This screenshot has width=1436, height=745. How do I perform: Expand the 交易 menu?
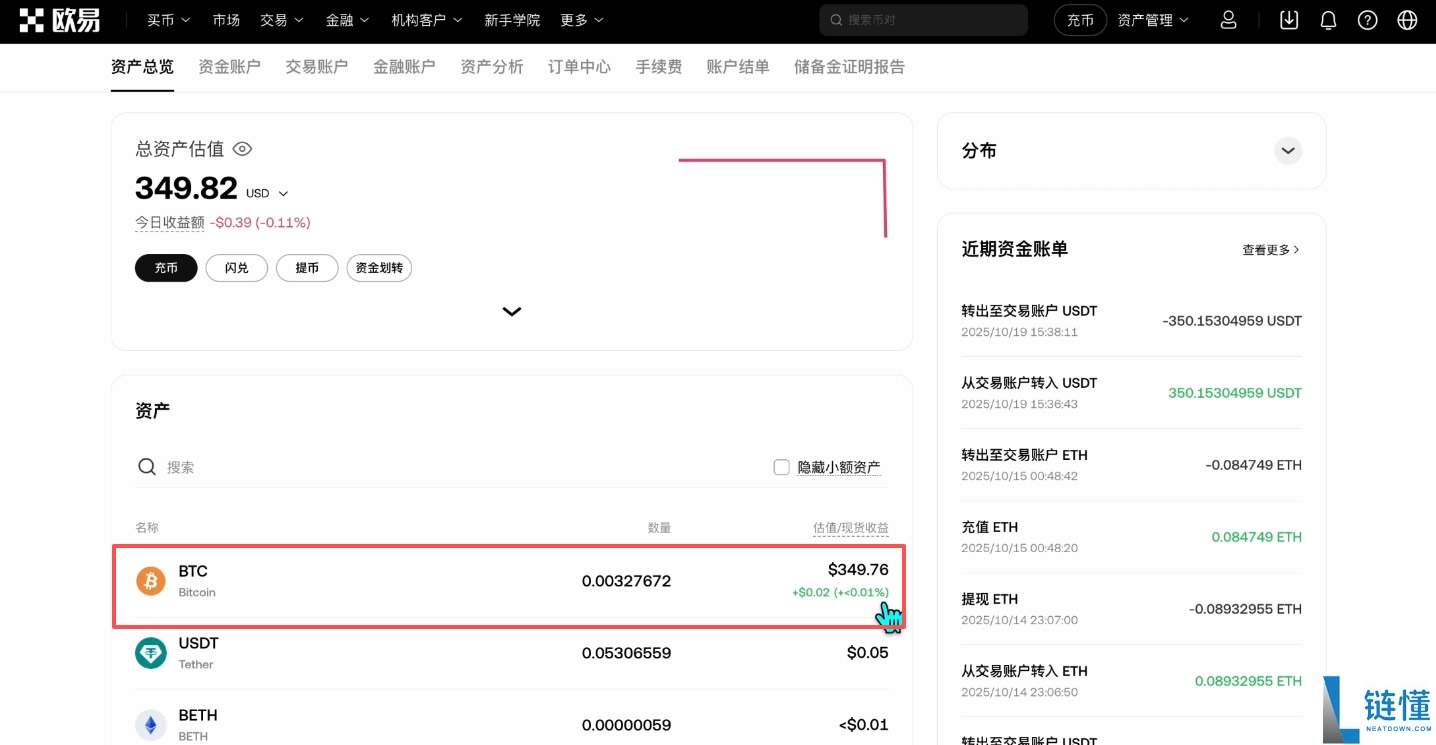pyautogui.click(x=282, y=20)
